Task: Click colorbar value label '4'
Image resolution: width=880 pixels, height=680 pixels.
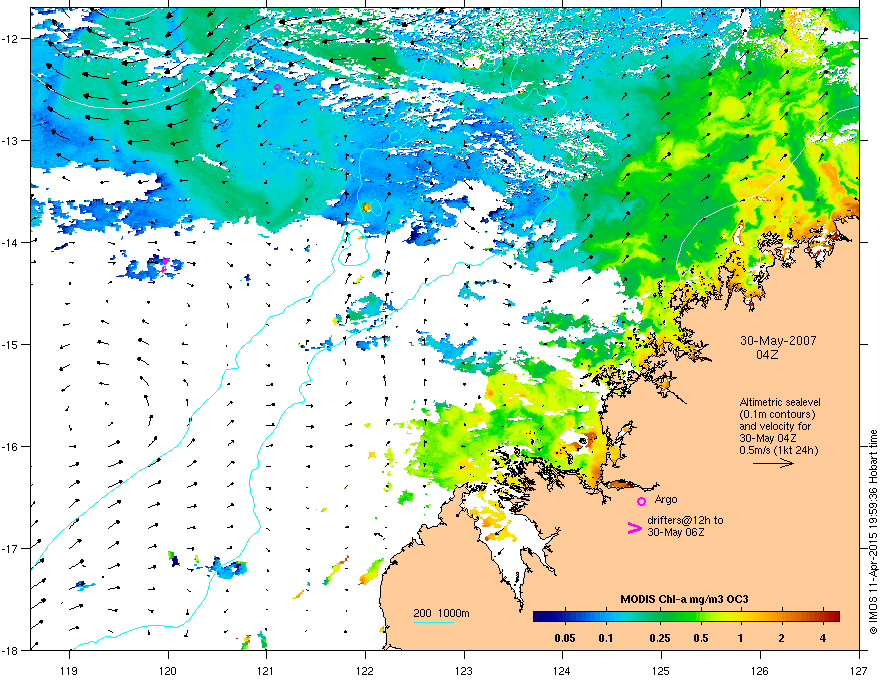Action: pyautogui.click(x=823, y=638)
